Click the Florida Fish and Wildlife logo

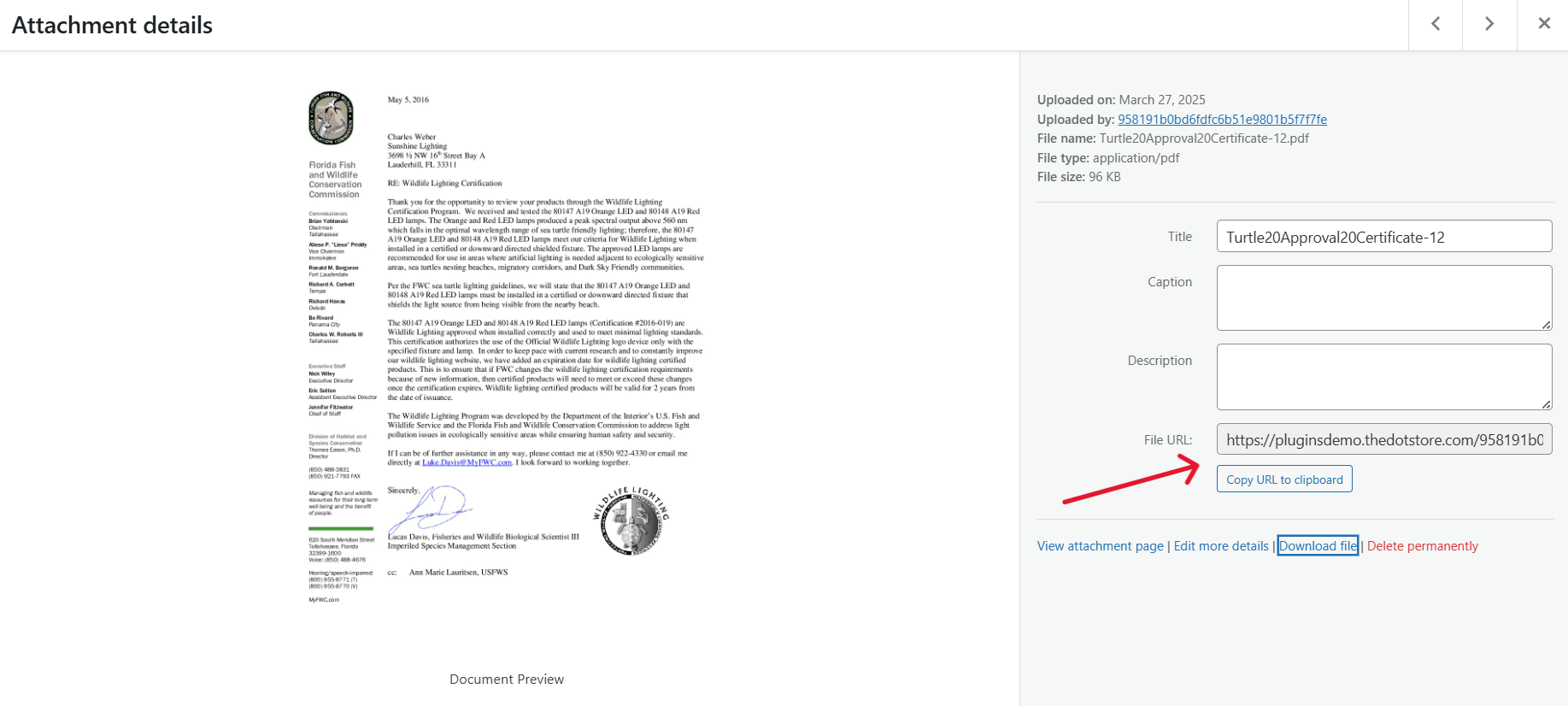point(331,118)
